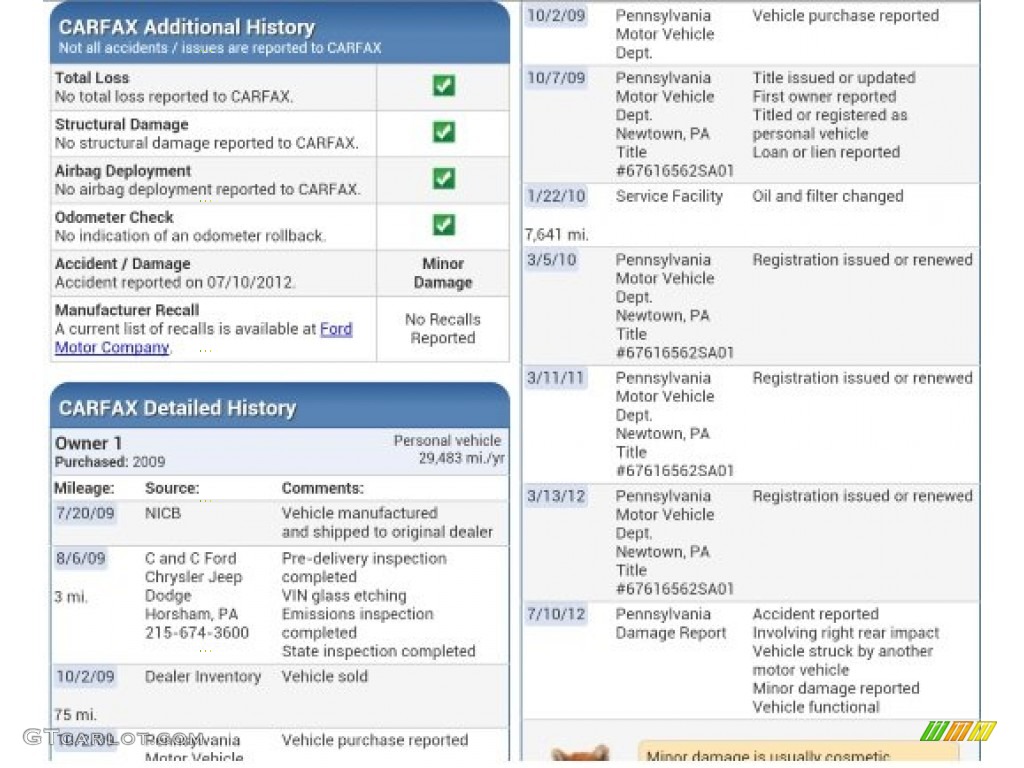Click the 10/7/09 date entry

(x=556, y=78)
